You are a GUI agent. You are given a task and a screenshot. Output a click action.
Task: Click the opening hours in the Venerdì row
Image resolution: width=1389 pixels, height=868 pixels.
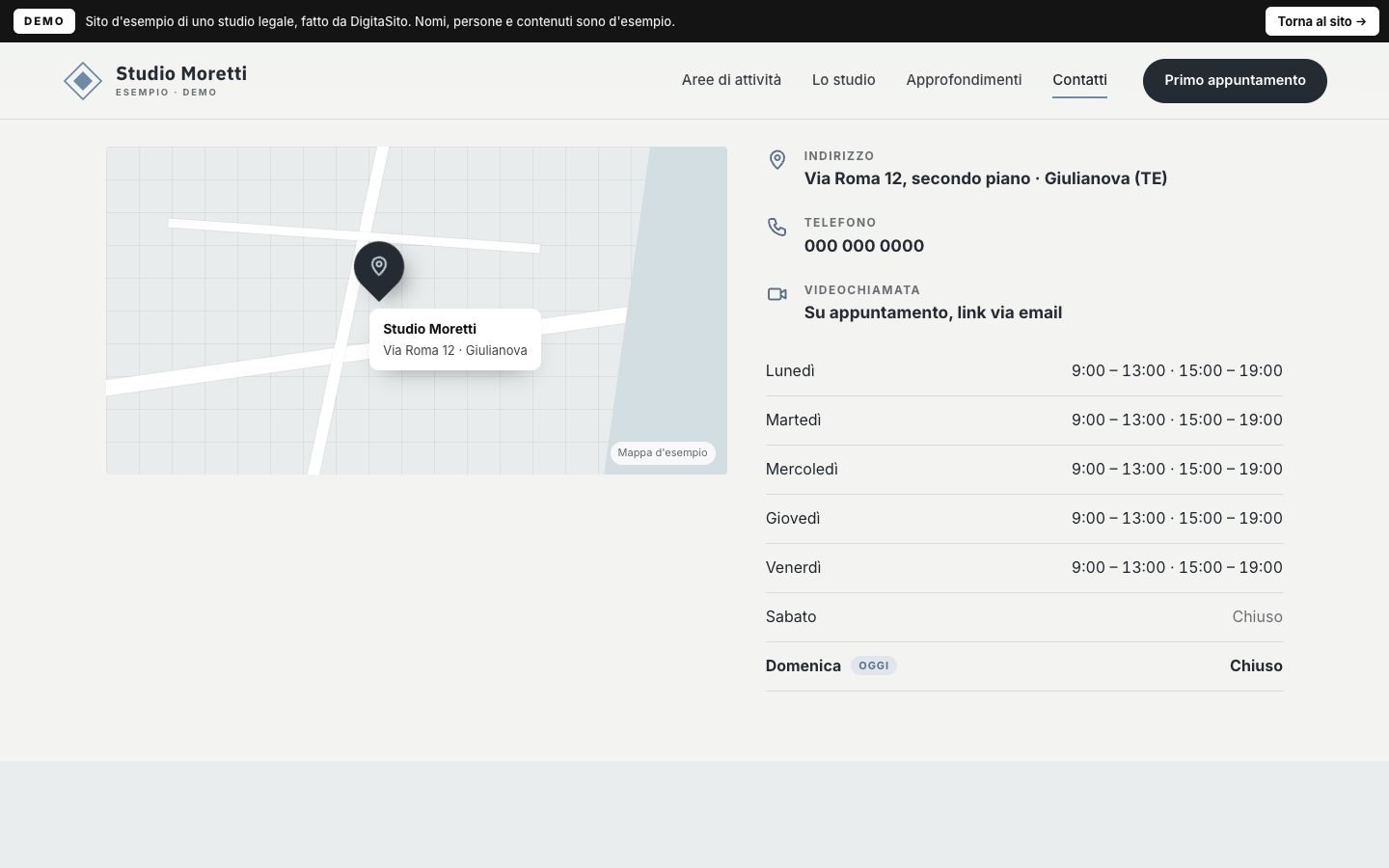click(1177, 568)
